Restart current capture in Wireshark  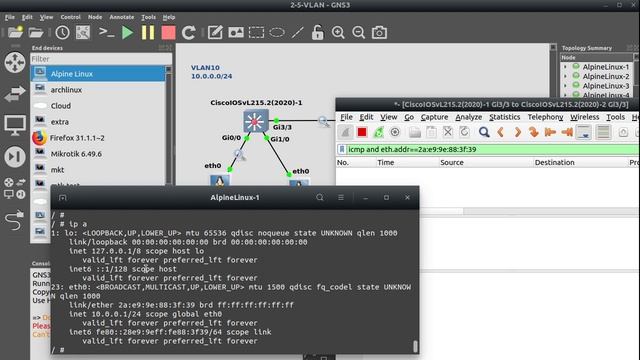pyautogui.click(x=378, y=132)
